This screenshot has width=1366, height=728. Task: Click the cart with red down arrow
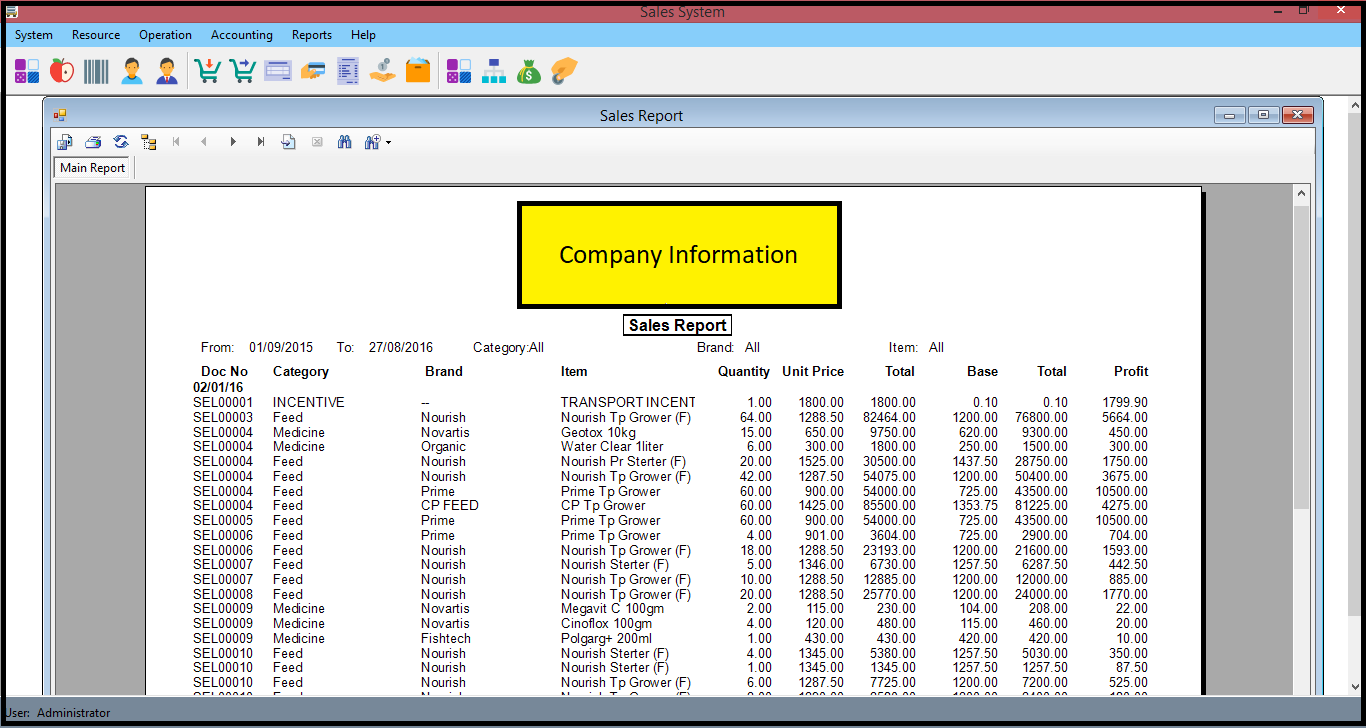pyautogui.click(x=207, y=71)
